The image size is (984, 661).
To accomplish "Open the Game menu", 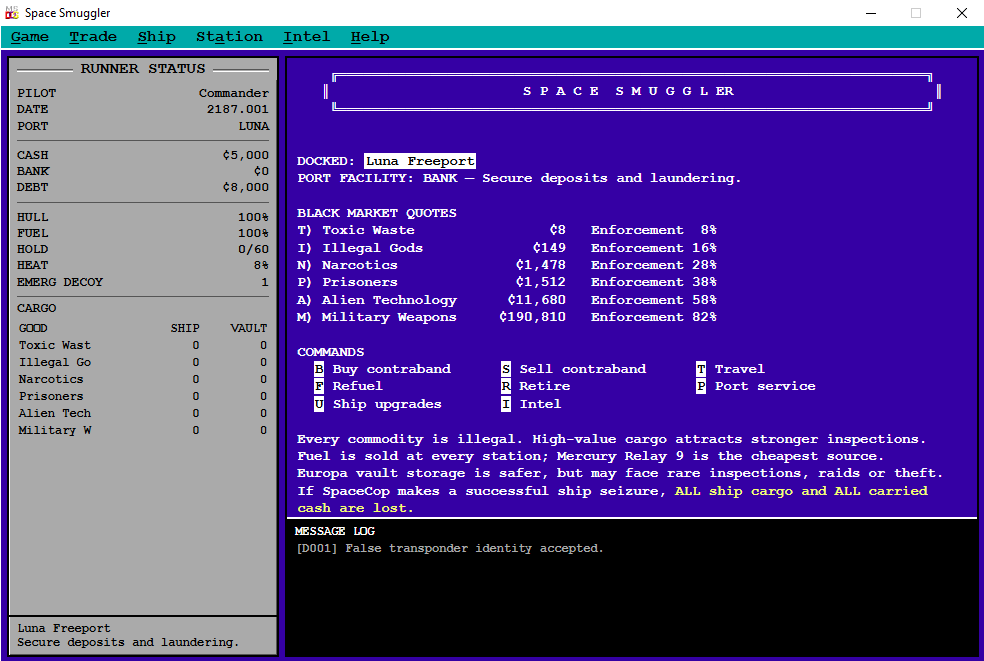I will click(29, 37).
